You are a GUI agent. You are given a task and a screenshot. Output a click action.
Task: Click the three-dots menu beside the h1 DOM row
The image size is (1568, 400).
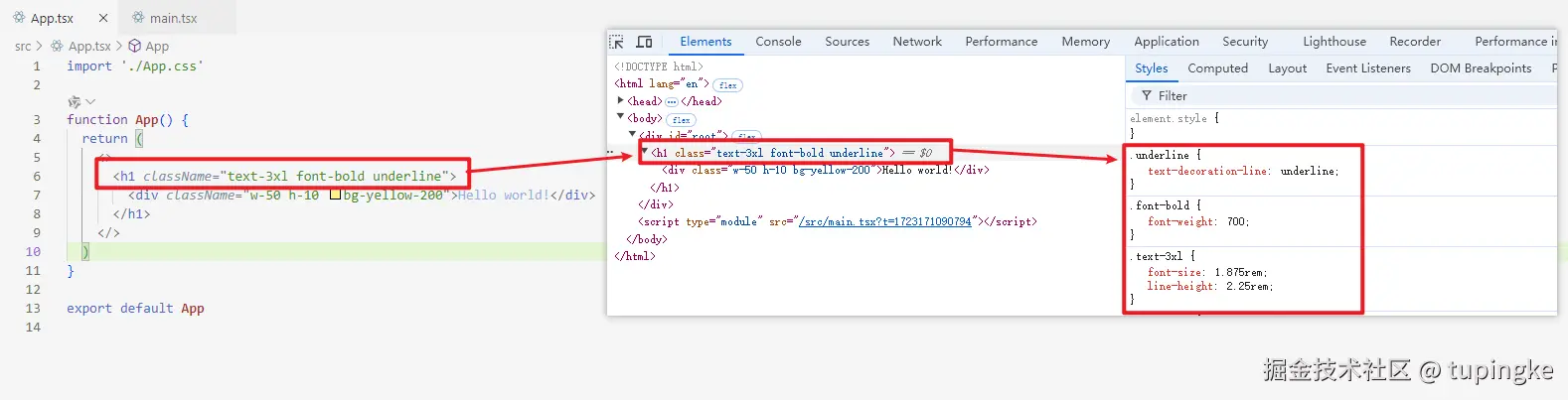pos(611,153)
